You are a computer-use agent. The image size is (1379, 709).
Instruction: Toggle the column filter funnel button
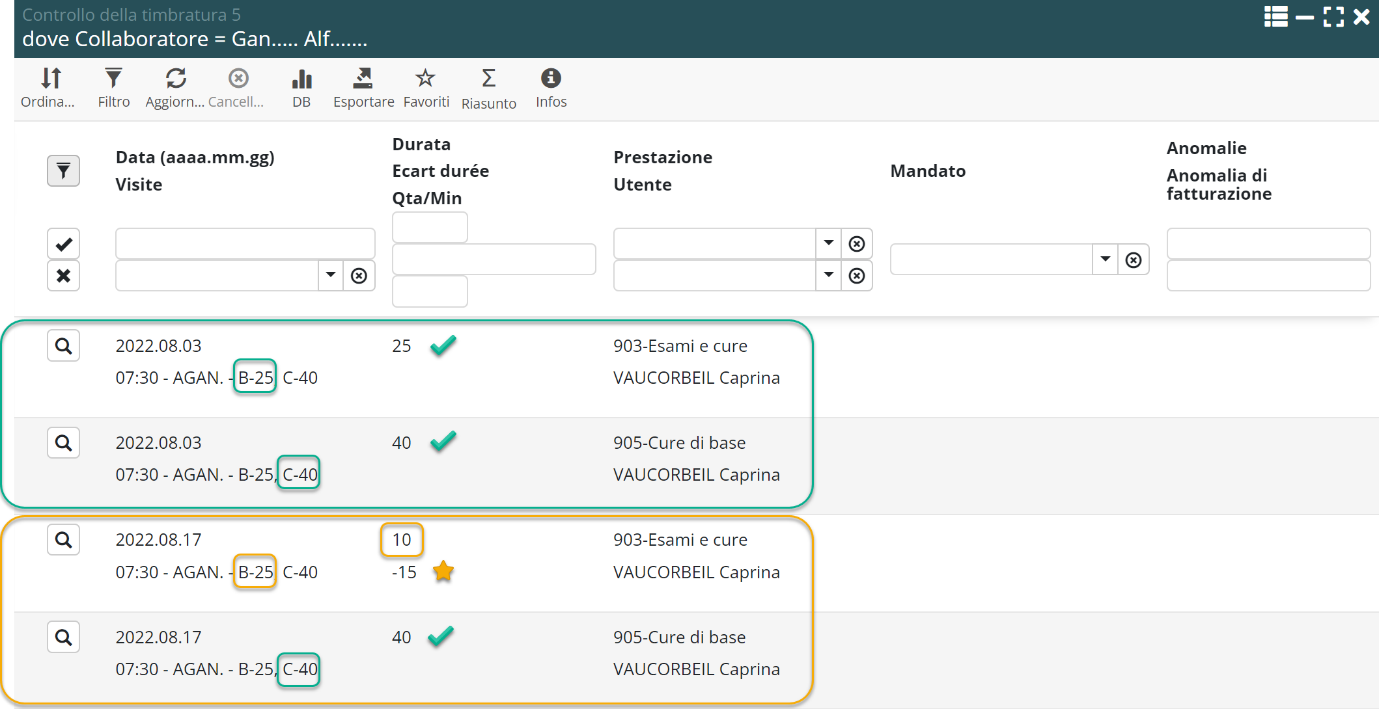[x=63, y=171]
